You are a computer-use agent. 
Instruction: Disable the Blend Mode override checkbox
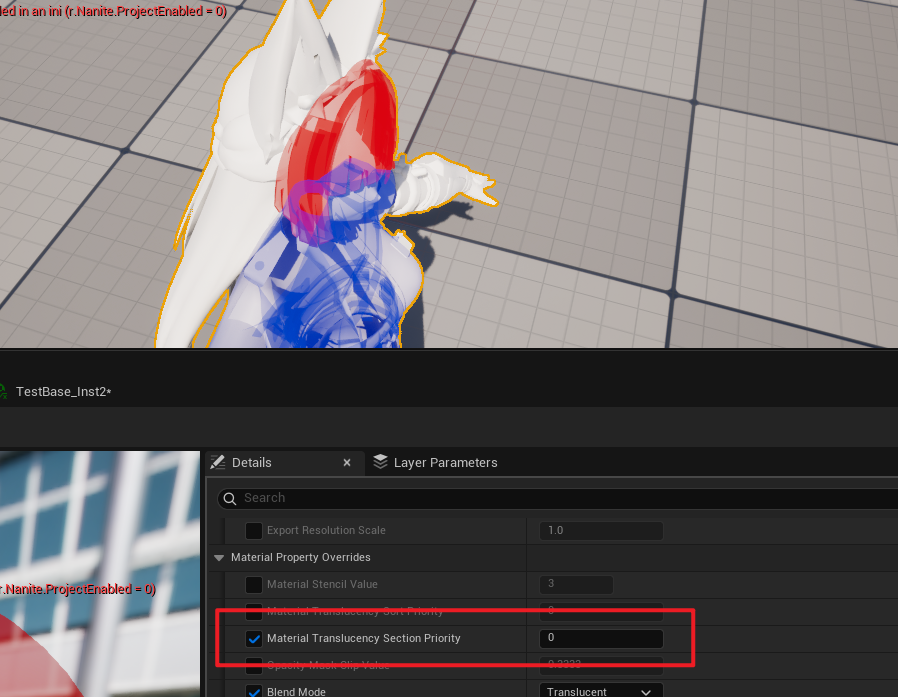pyautogui.click(x=254, y=692)
